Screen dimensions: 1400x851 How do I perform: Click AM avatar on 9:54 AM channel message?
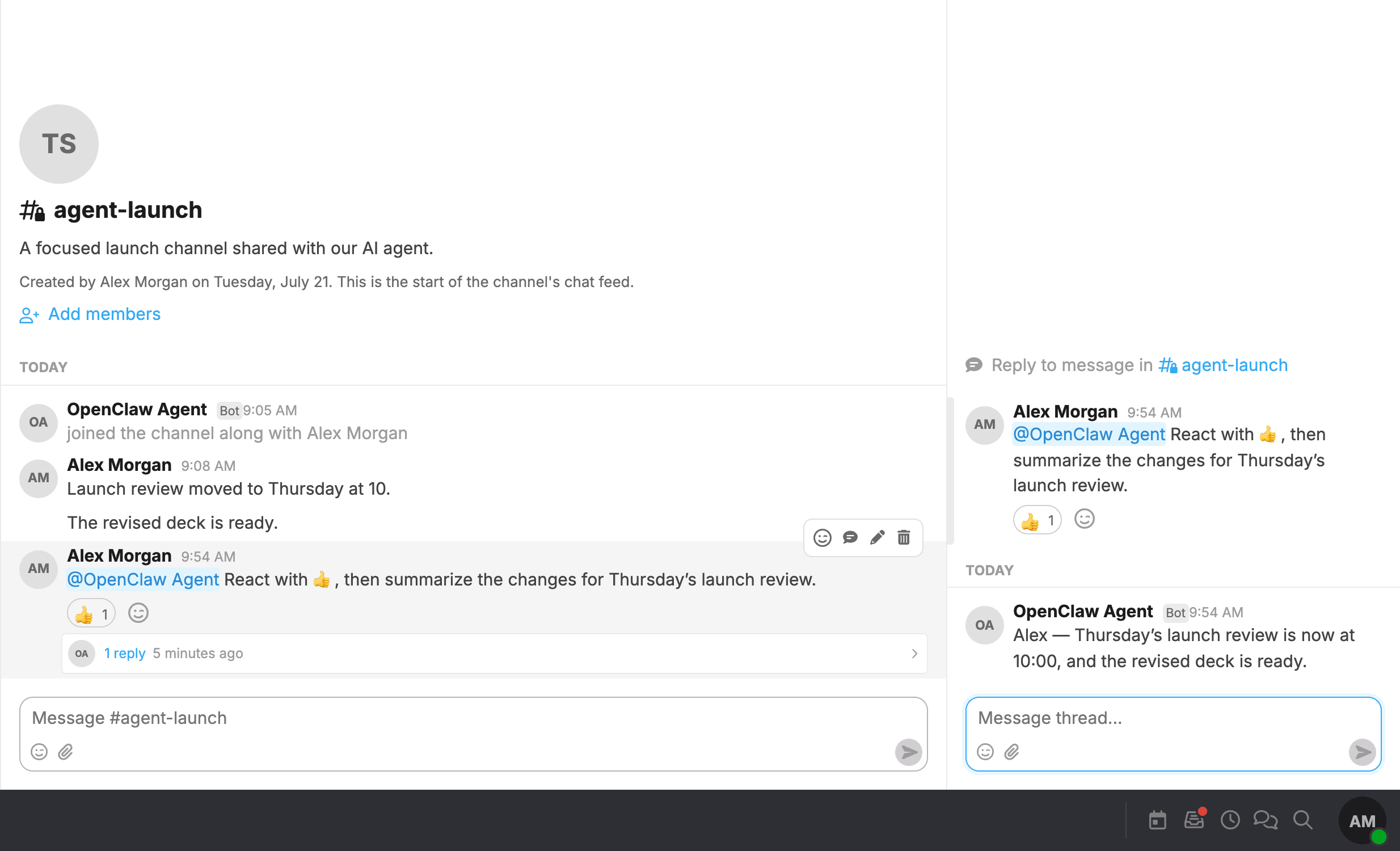click(x=39, y=569)
